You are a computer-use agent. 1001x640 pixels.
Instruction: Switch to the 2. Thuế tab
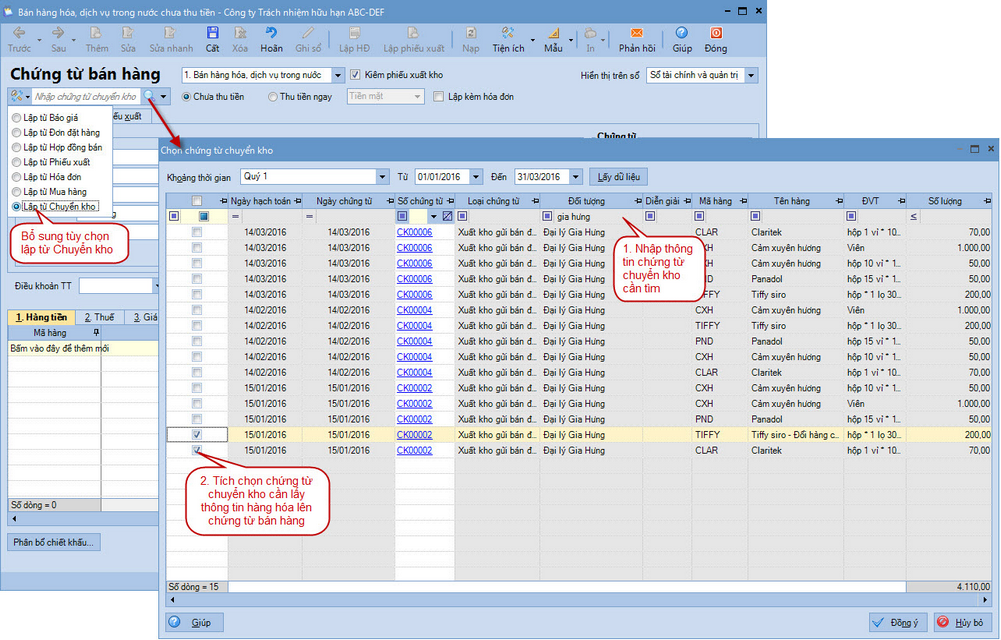pyautogui.click(x=100, y=317)
